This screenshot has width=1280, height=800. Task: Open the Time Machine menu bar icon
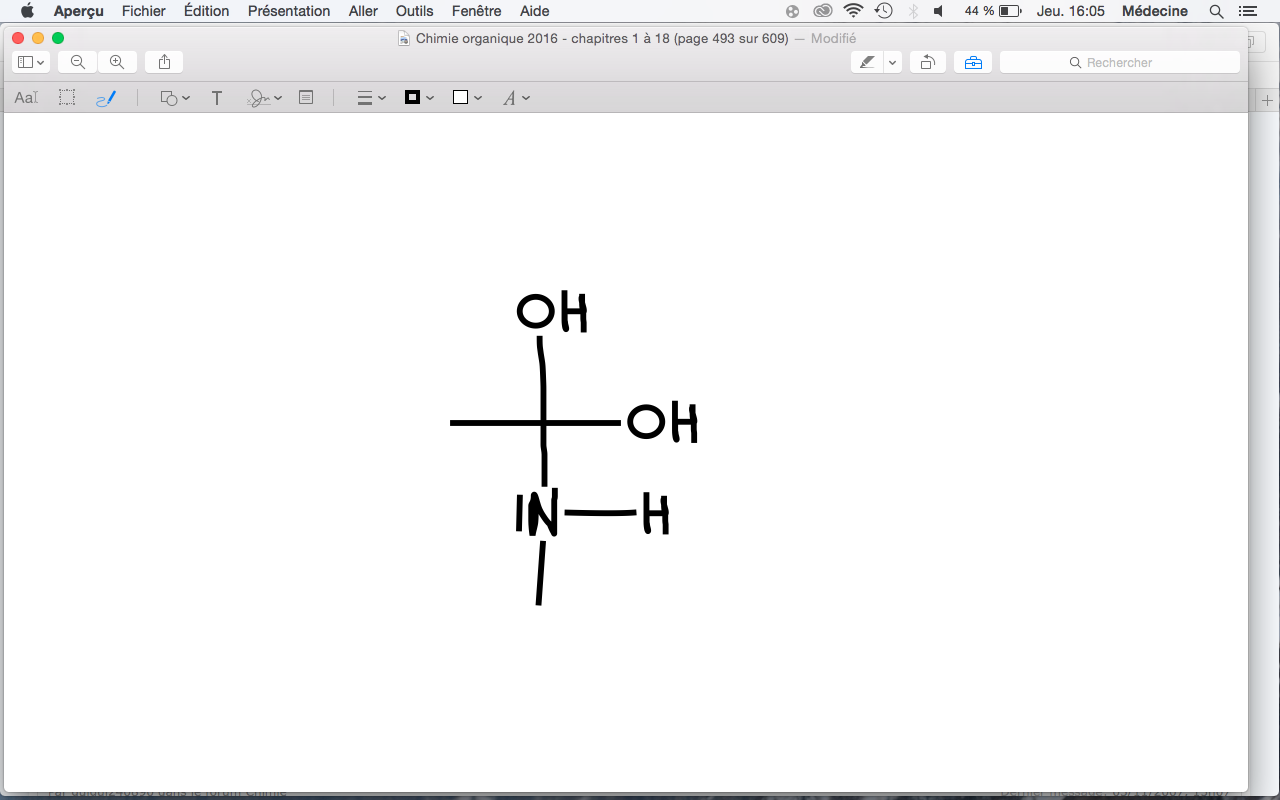[883, 11]
